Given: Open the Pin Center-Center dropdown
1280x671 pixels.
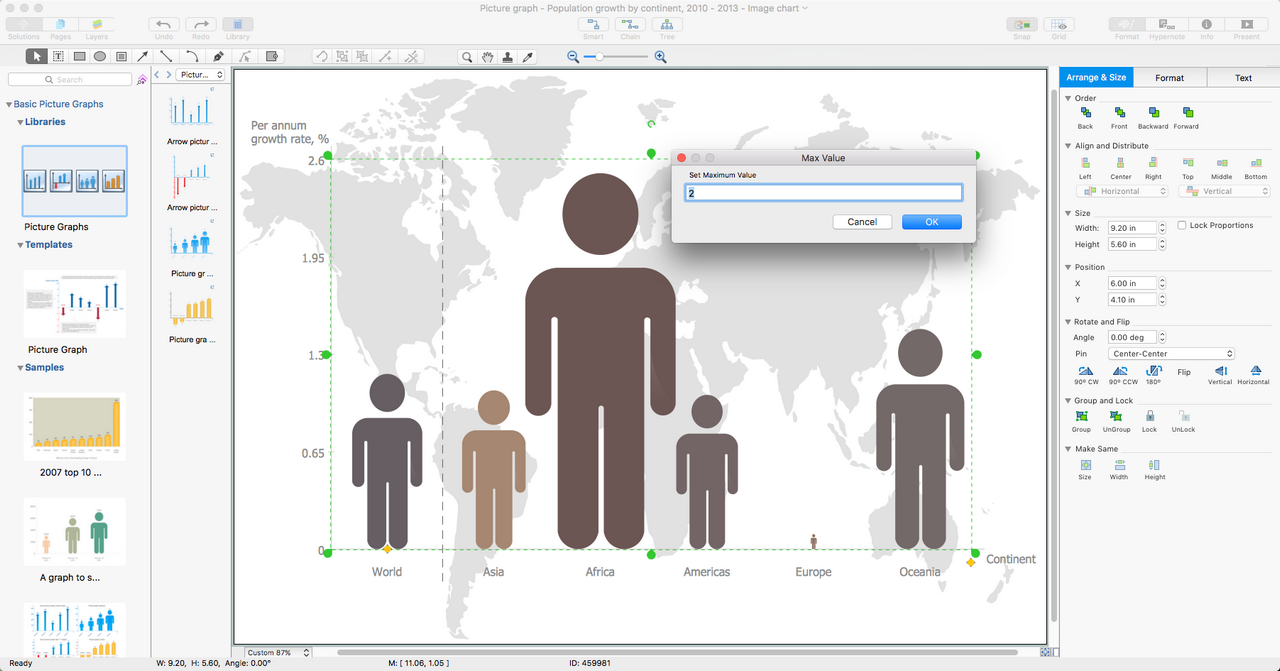Looking at the screenshot, I should pos(1171,354).
